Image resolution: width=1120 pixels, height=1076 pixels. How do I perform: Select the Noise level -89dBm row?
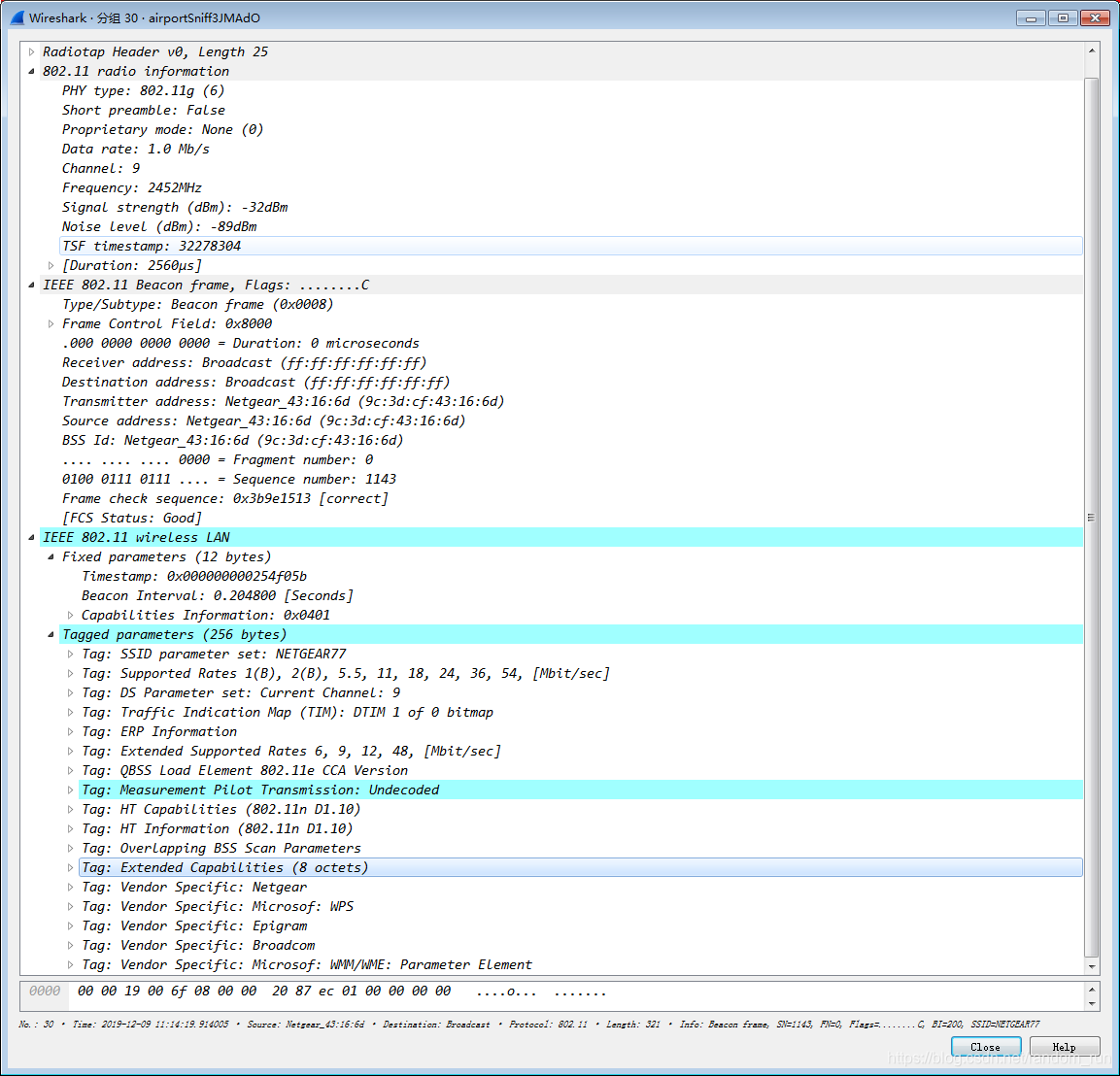(571, 226)
